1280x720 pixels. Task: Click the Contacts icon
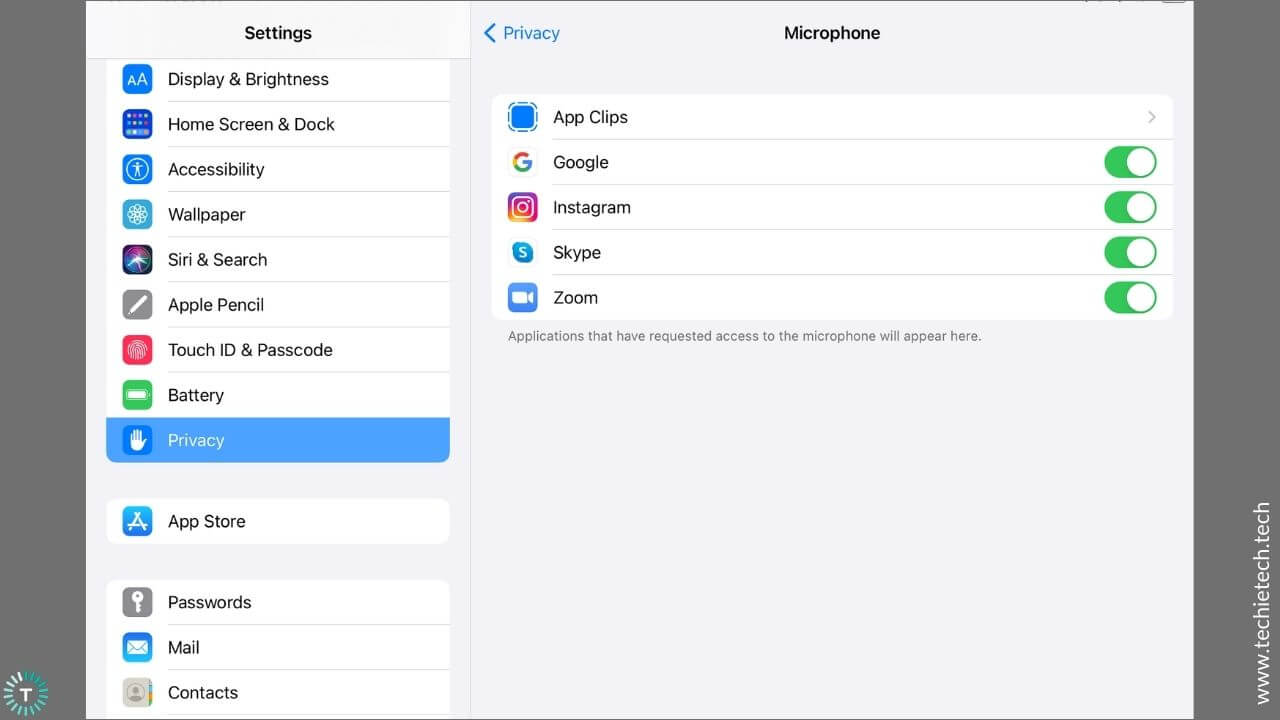(137, 692)
